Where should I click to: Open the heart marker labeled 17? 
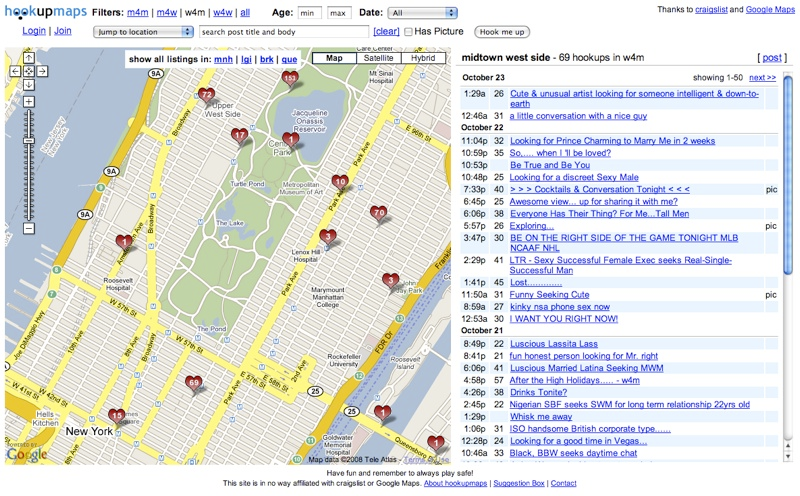(239, 136)
